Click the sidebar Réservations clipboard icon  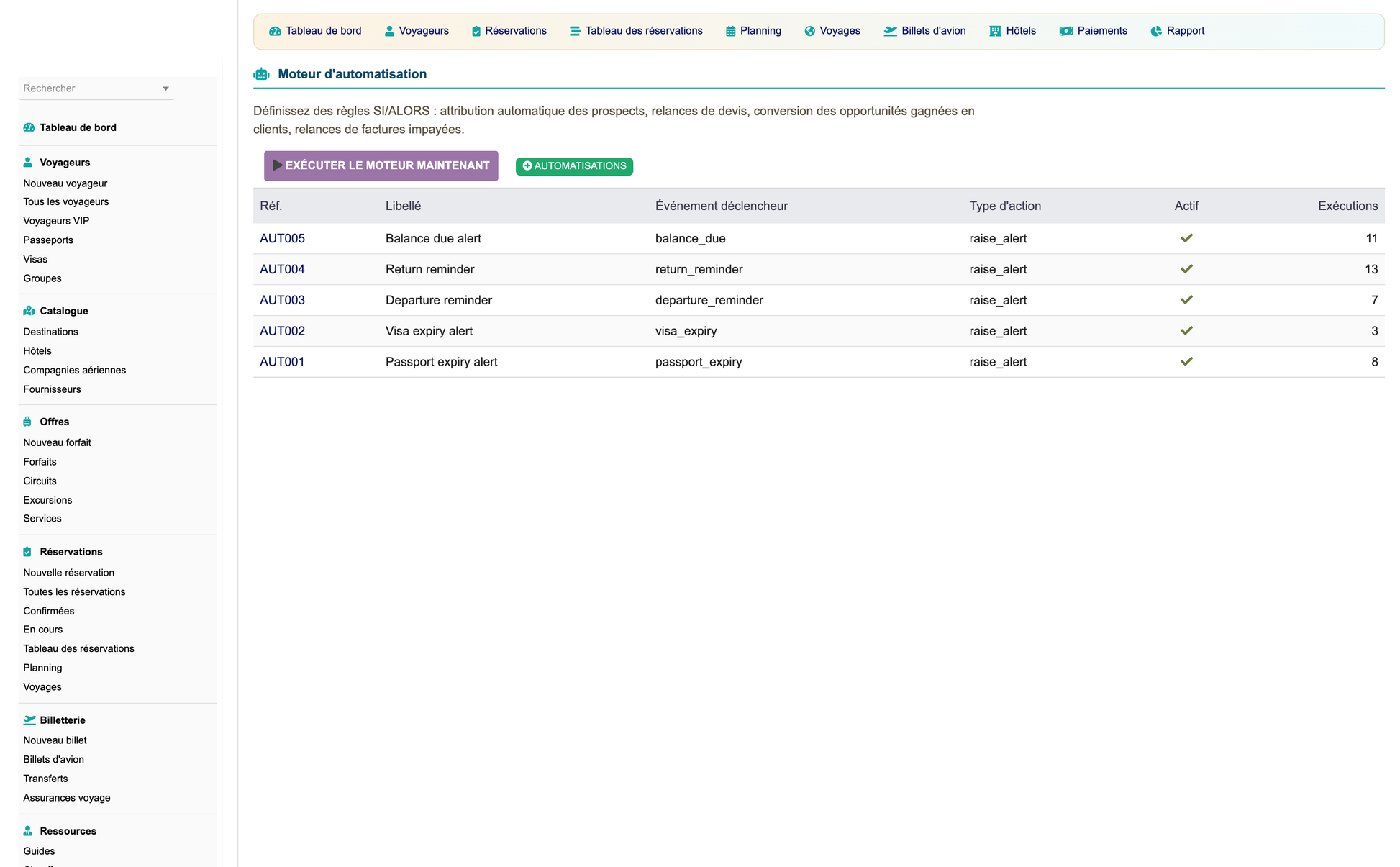coord(27,552)
